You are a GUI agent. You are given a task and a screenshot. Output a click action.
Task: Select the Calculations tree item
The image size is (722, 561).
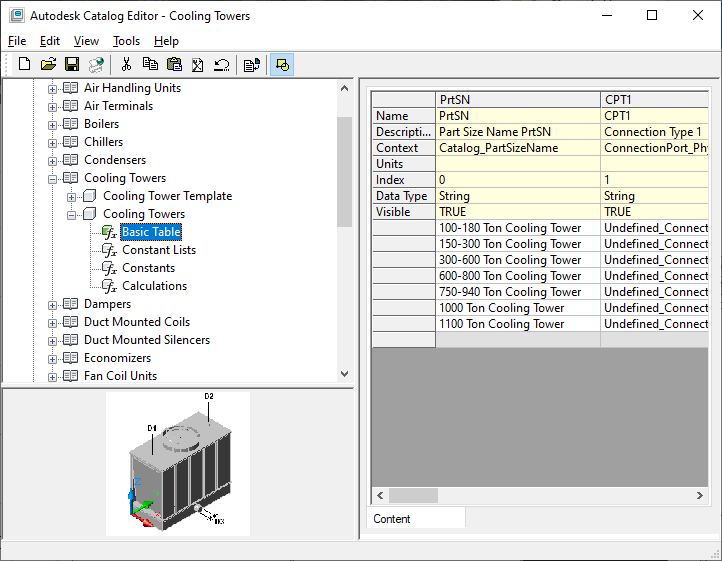click(154, 286)
